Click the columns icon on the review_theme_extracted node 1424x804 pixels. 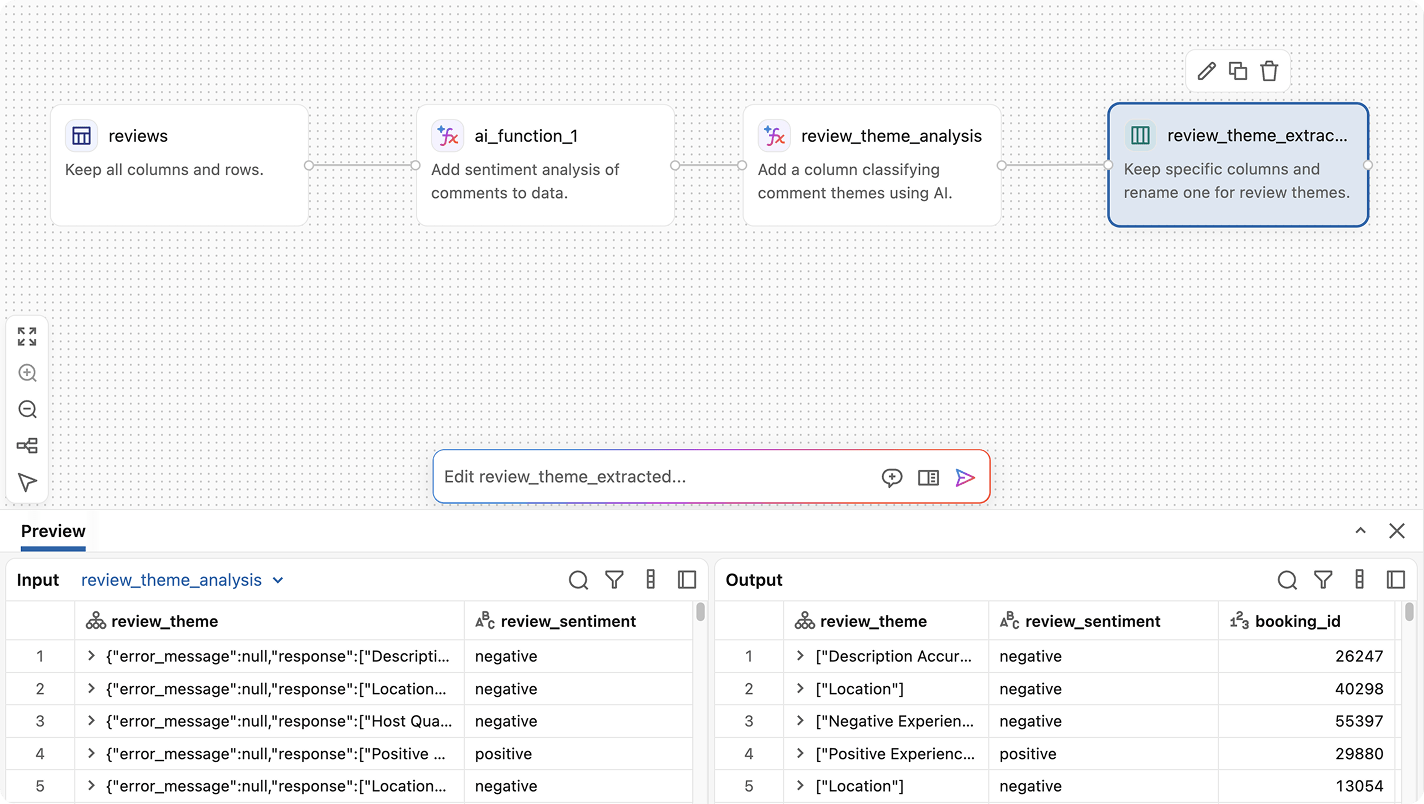1140,136
